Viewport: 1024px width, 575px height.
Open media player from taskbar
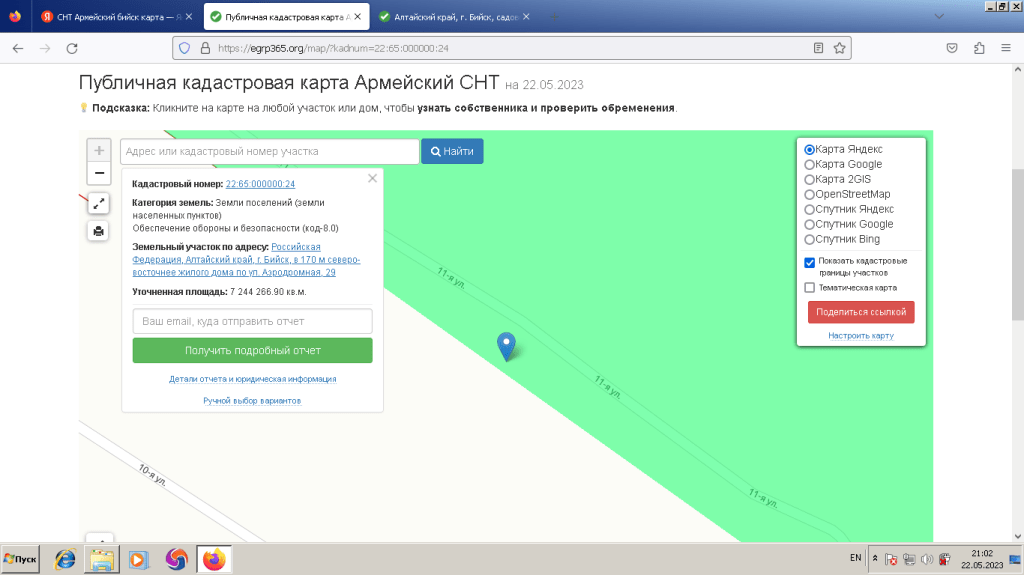point(138,559)
